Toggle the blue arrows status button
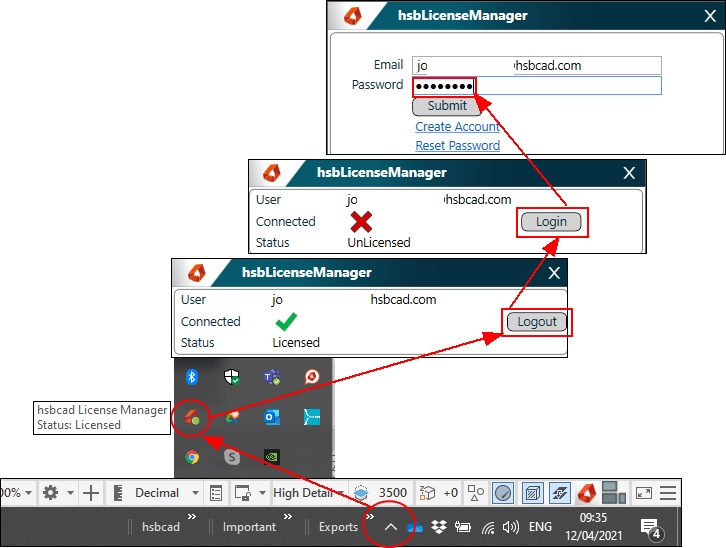Viewport: 726px width, 548px height. [x=560, y=493]
